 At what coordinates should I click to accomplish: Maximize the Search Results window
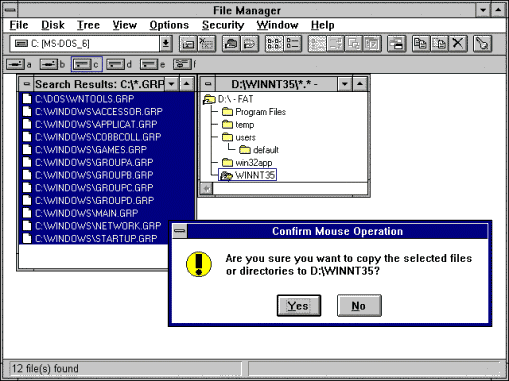point(187,84)
